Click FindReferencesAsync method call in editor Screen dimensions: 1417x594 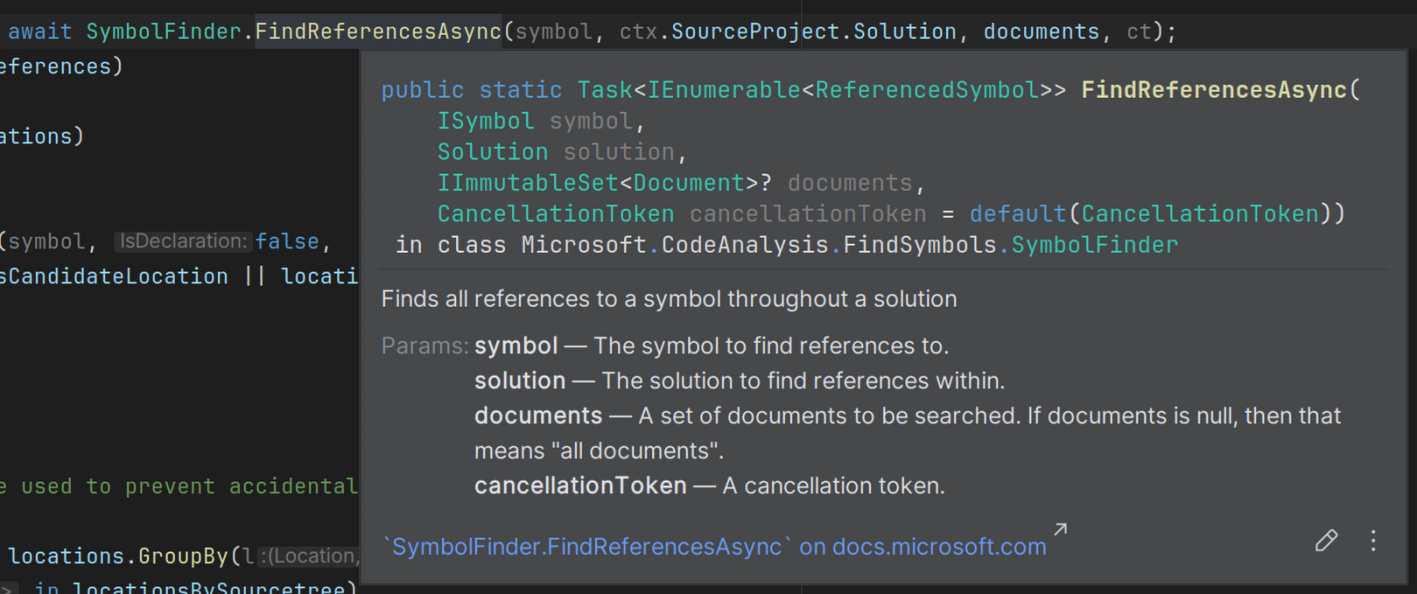click(377, 32)
